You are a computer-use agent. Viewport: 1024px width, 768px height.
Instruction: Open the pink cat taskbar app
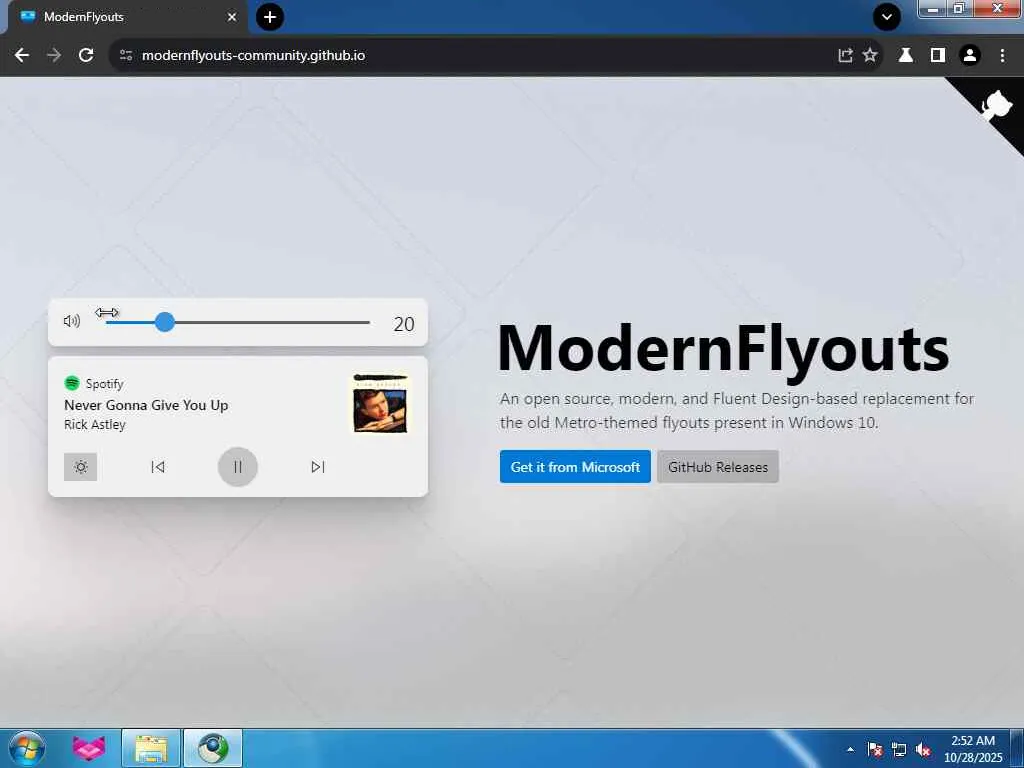89,748
